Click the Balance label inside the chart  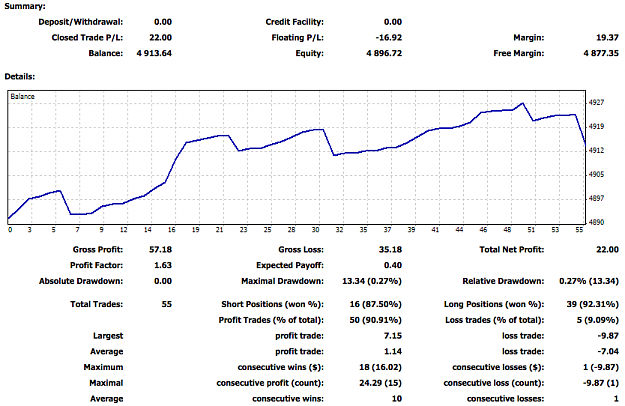tap(22, 96)
